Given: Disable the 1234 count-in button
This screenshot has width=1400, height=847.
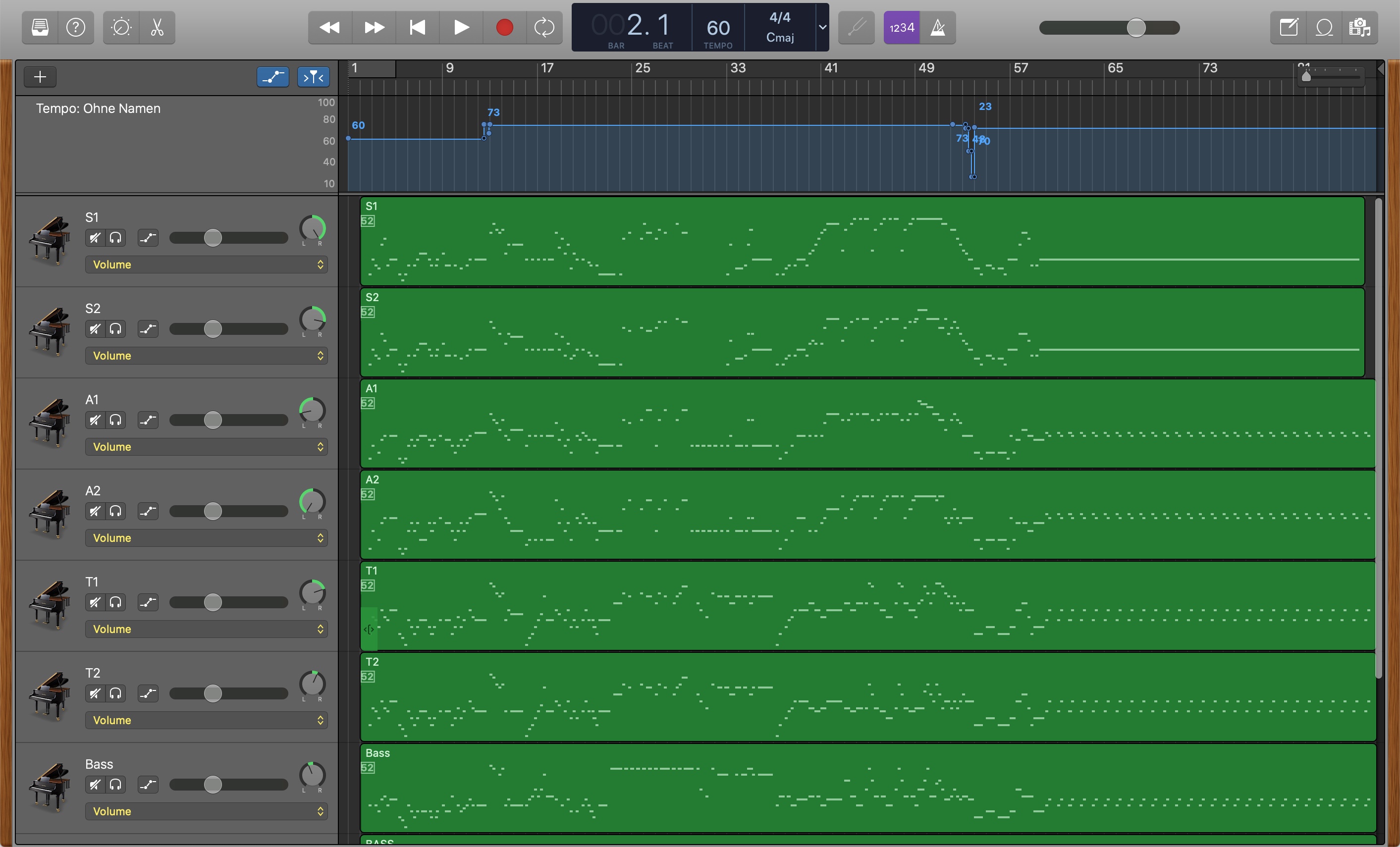Looking at the screenshot, I should pos(902,27).
